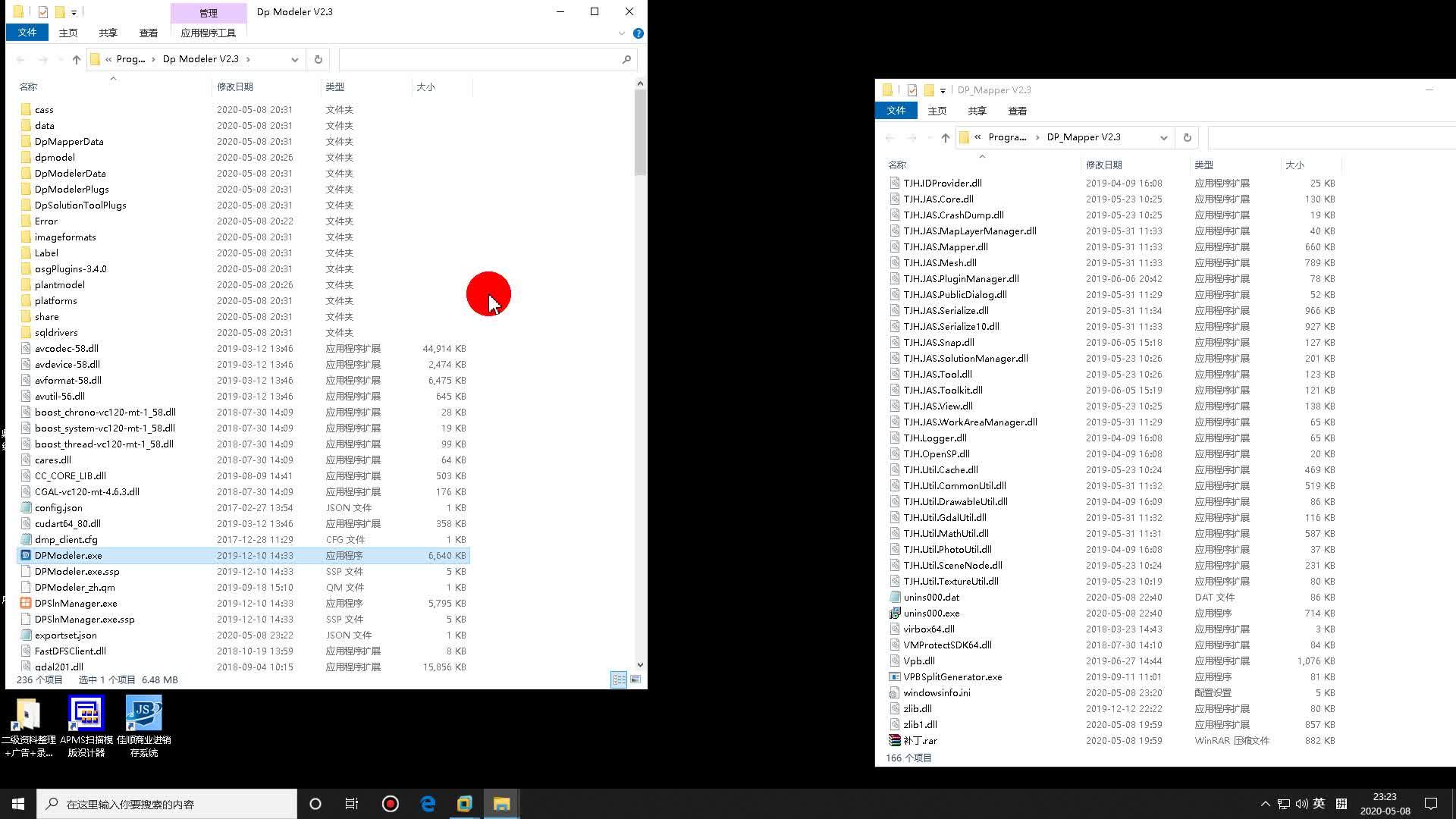Screen dimensions: 1456x819
Task: Expand the ribbon using the chevron
Action: click(622, 33)
